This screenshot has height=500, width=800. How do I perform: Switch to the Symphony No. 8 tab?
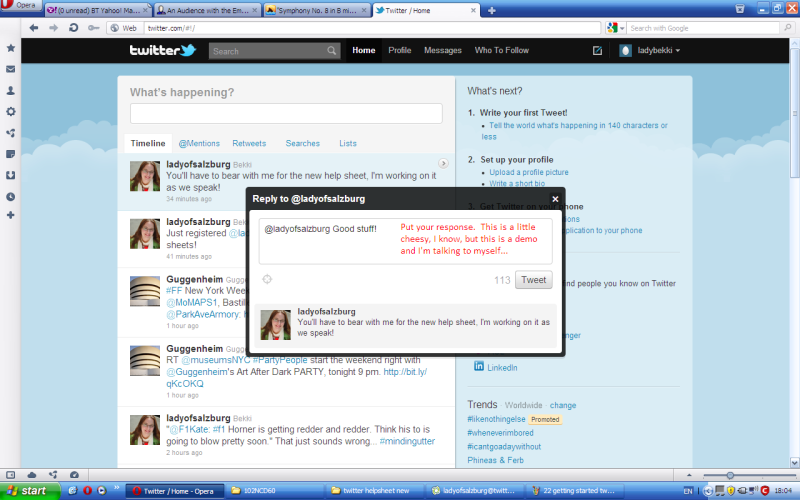pos(317,10)
